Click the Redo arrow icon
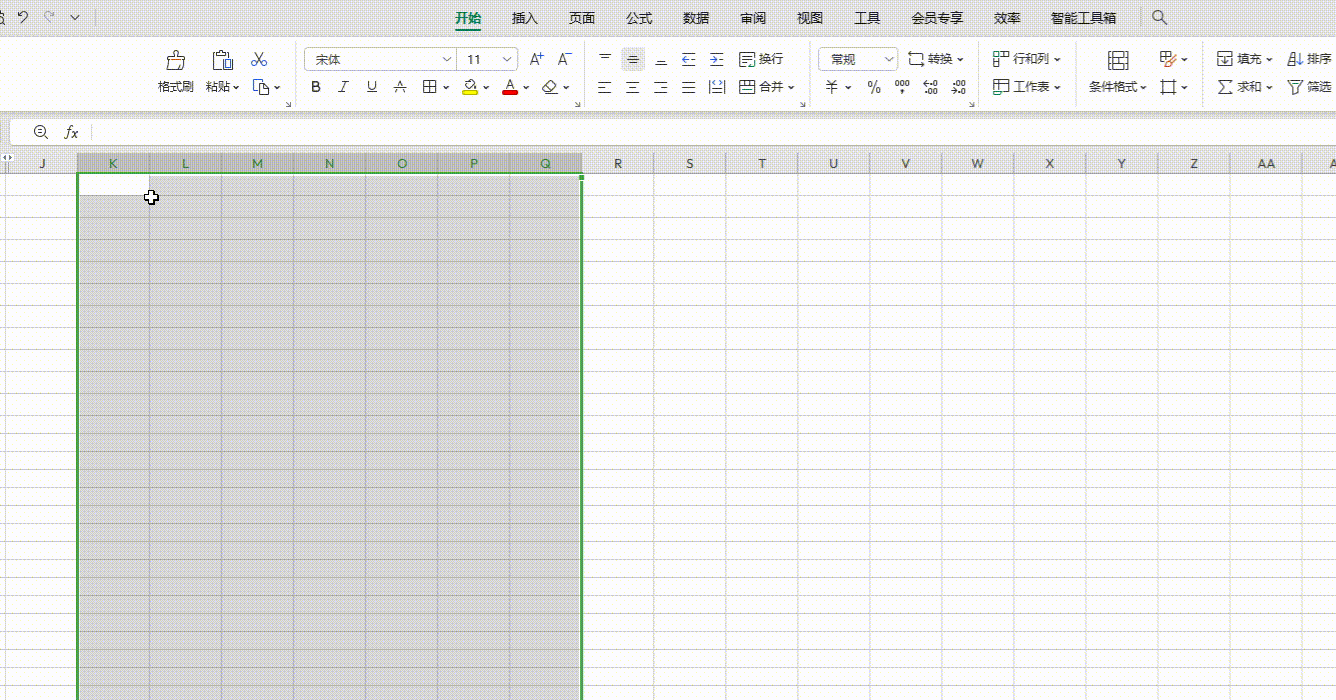Viewport: 1336px width, 700px height. point(49,18)
